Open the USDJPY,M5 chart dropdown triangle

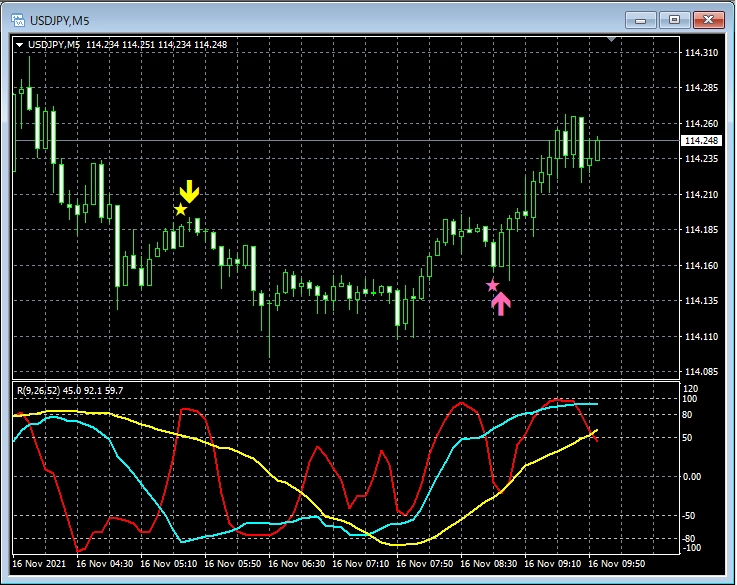tap(21, 45)
